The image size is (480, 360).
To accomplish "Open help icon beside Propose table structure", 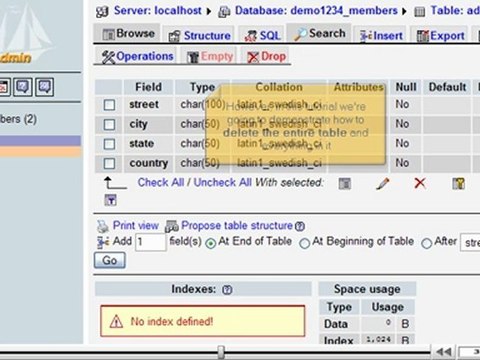I will [x=300, y=227].
